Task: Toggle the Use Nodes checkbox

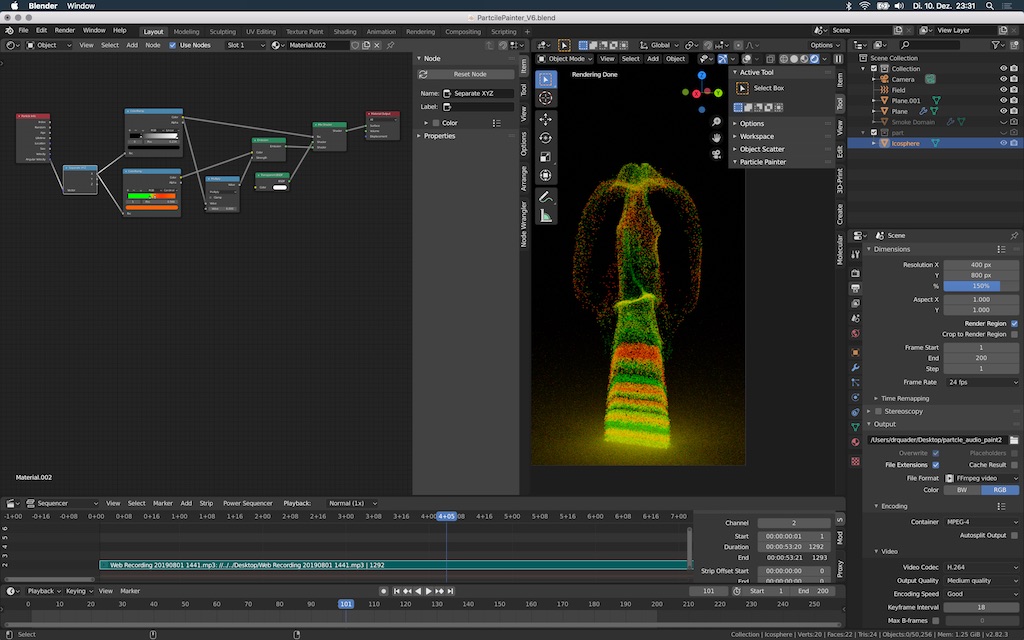Action: [x=172, y=45]
